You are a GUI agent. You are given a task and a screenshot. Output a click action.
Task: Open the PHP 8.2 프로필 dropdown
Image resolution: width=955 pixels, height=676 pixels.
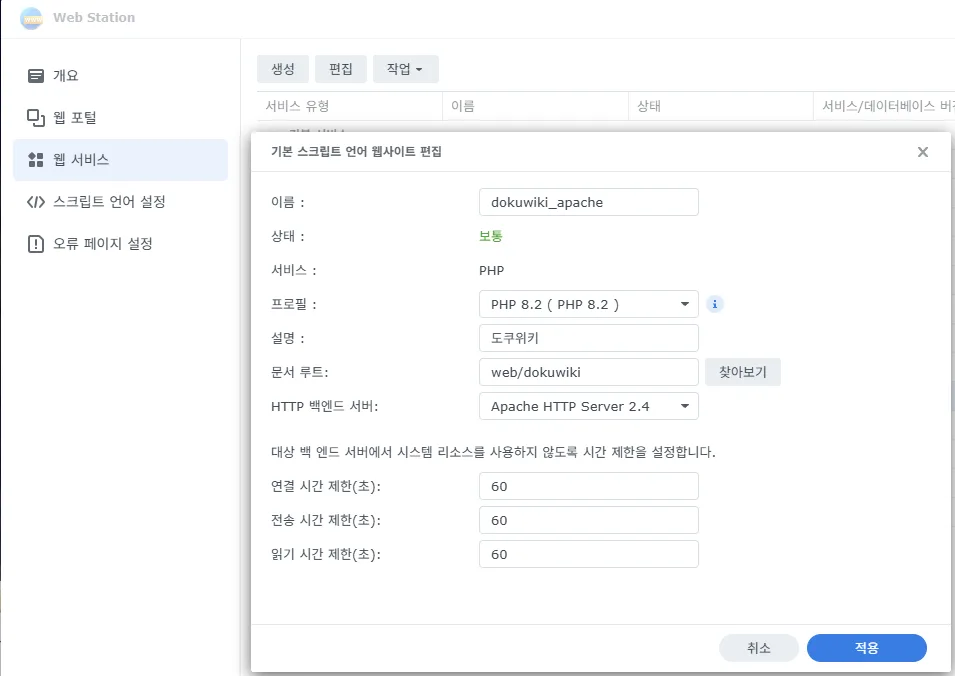[588, 303]
